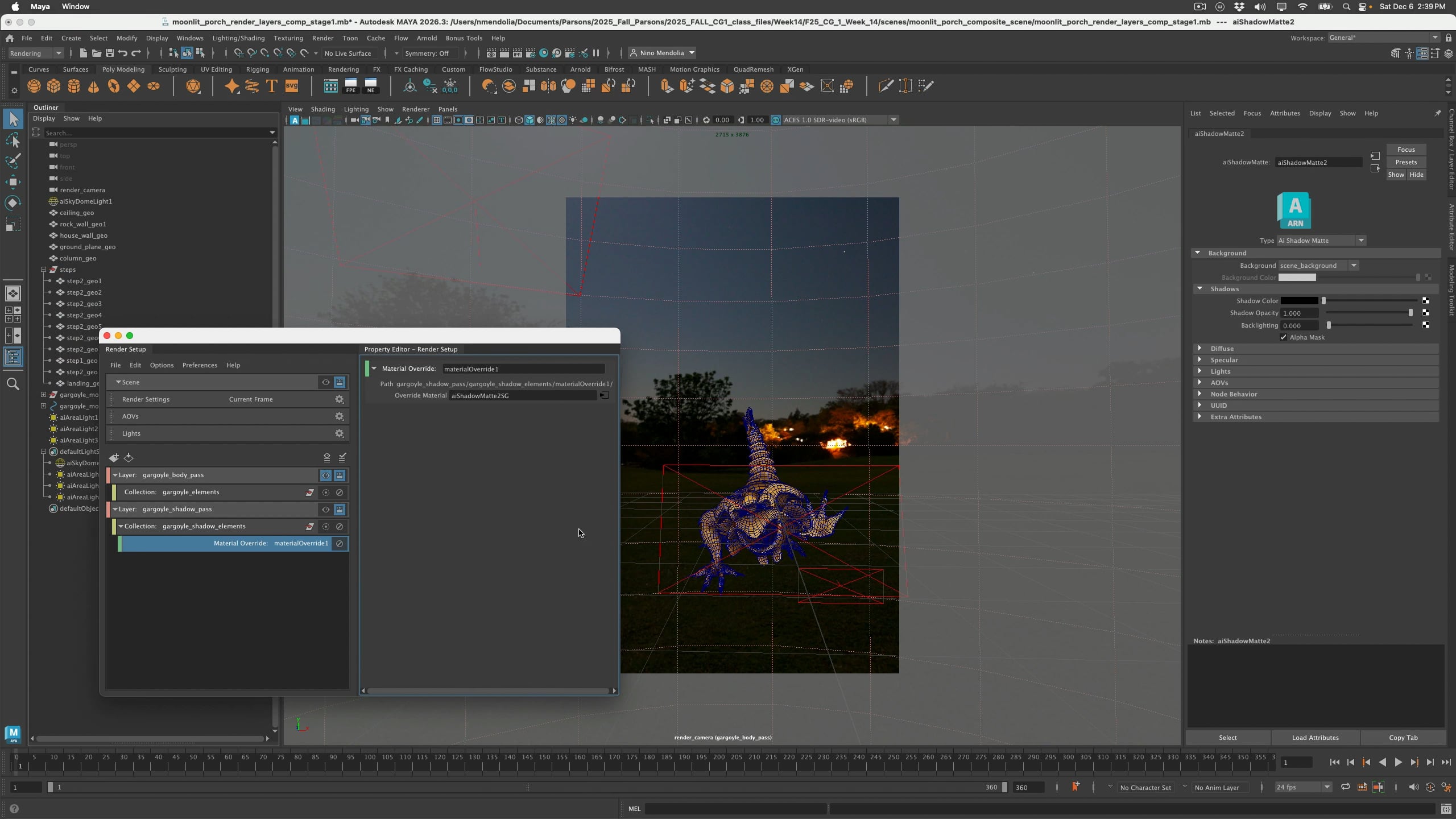1456x819 pixels.
Task: Click the Undo icon in status line
Action: click(x=123, y=53)
